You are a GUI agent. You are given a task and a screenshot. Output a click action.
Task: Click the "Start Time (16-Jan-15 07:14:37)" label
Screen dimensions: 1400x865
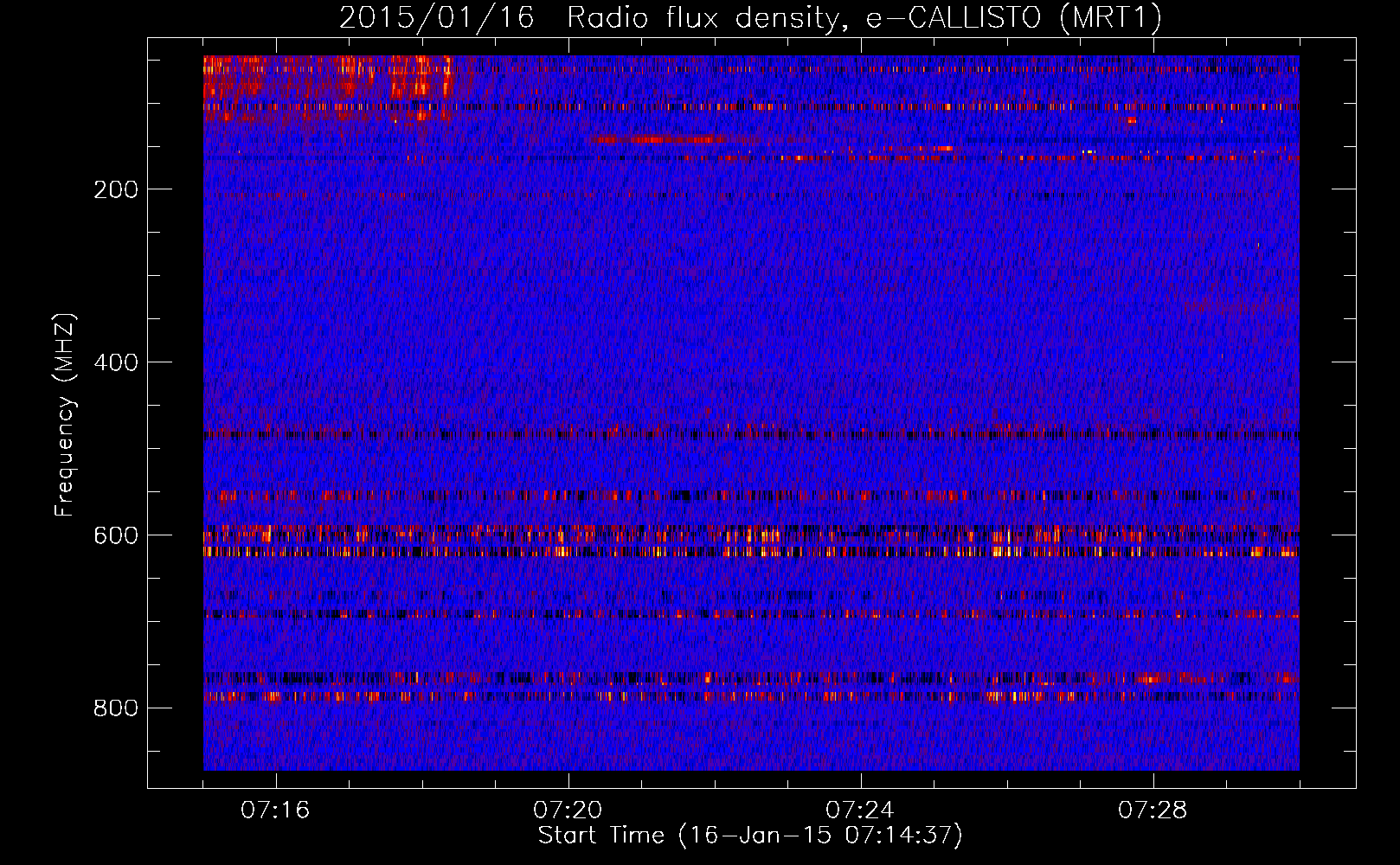point(750,836)
